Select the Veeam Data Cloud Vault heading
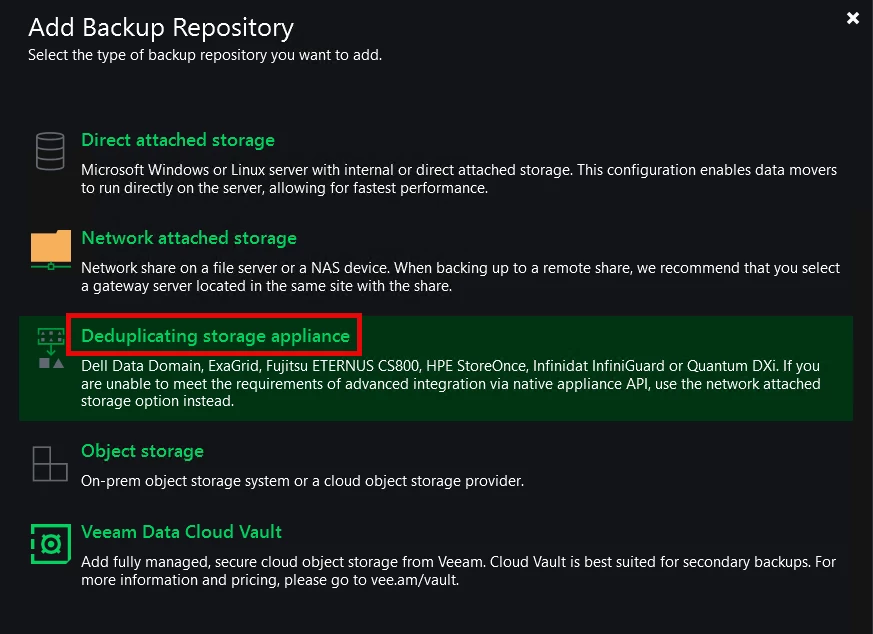The height and width of the screenshot is (634, 873). tap(182, 532)
